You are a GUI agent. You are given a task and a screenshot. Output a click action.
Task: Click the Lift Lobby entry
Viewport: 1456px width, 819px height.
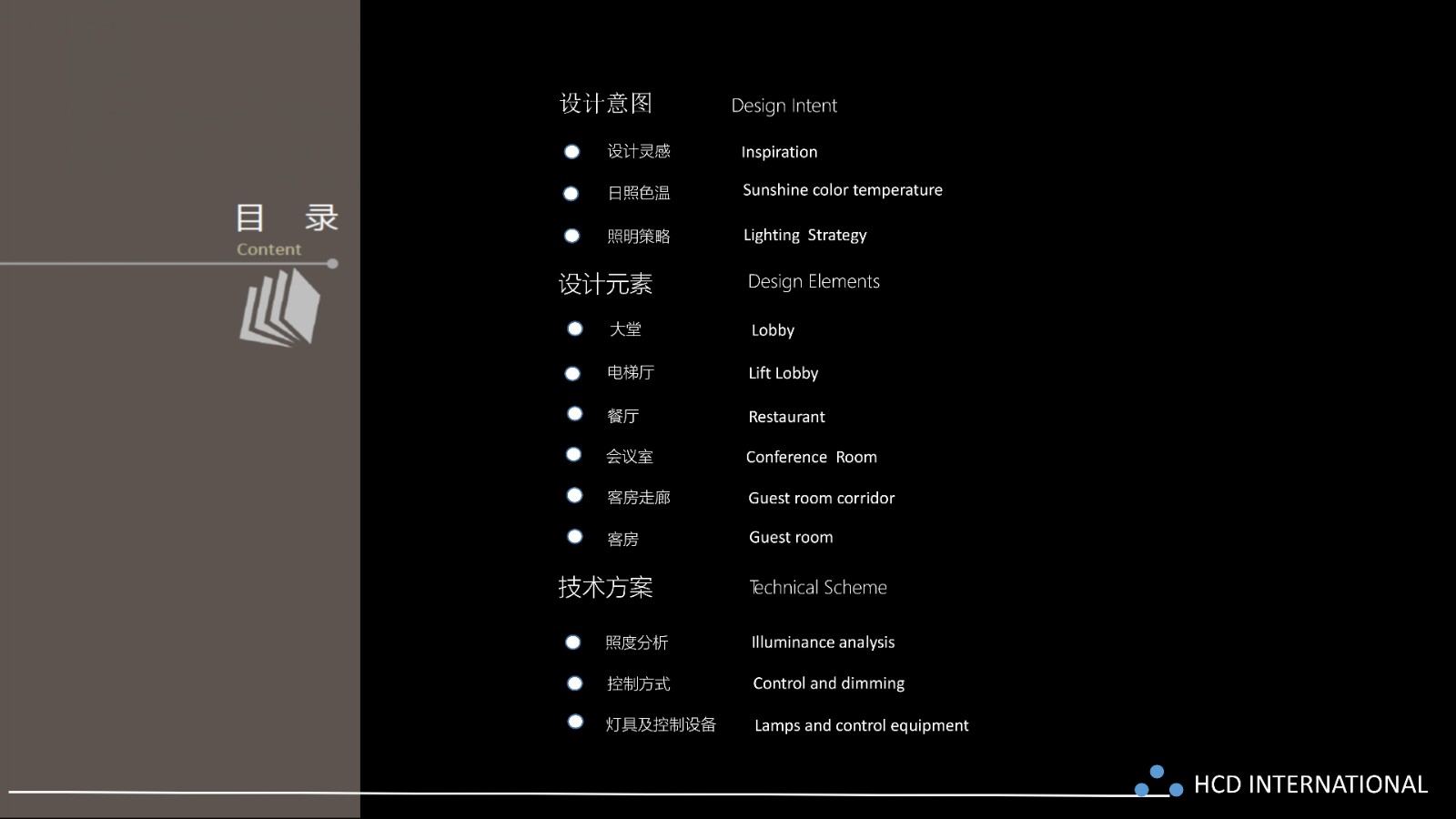(784, 374)
